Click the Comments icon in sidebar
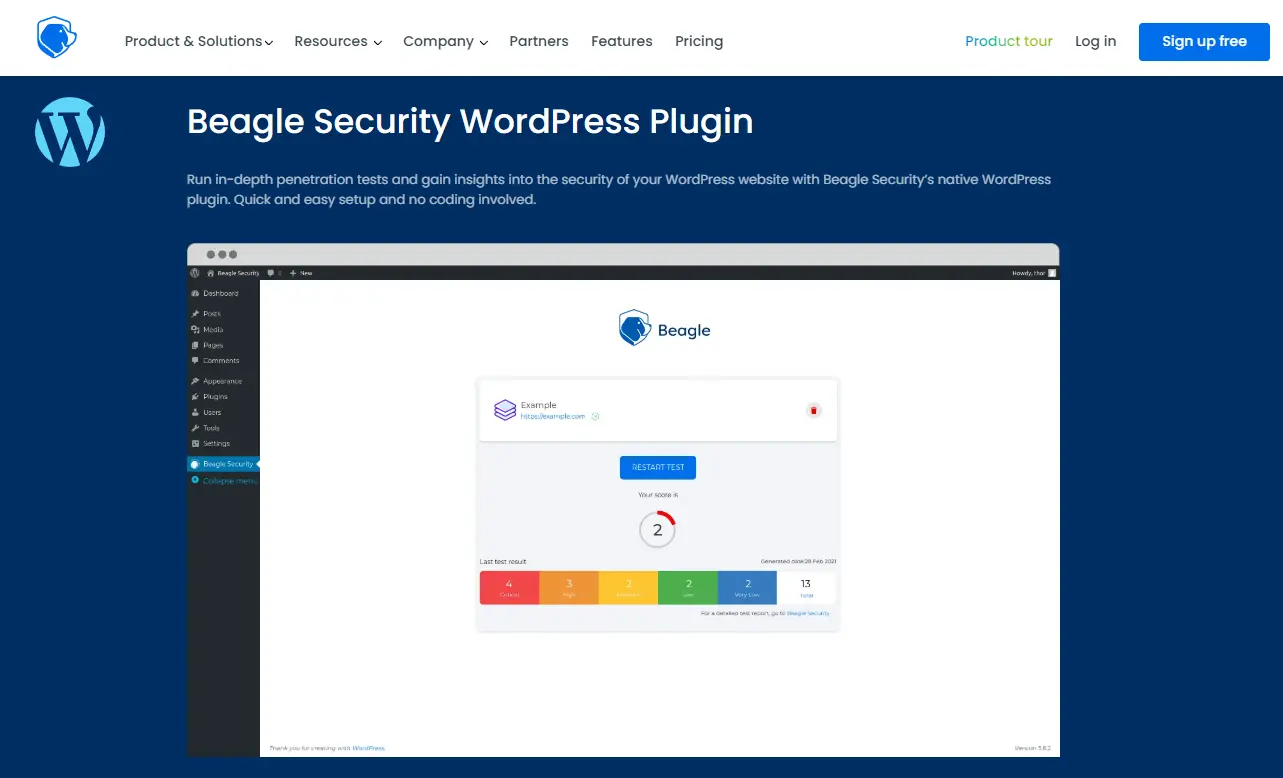The height and width of the screenshot is (778, 1283). coord(195,360)
